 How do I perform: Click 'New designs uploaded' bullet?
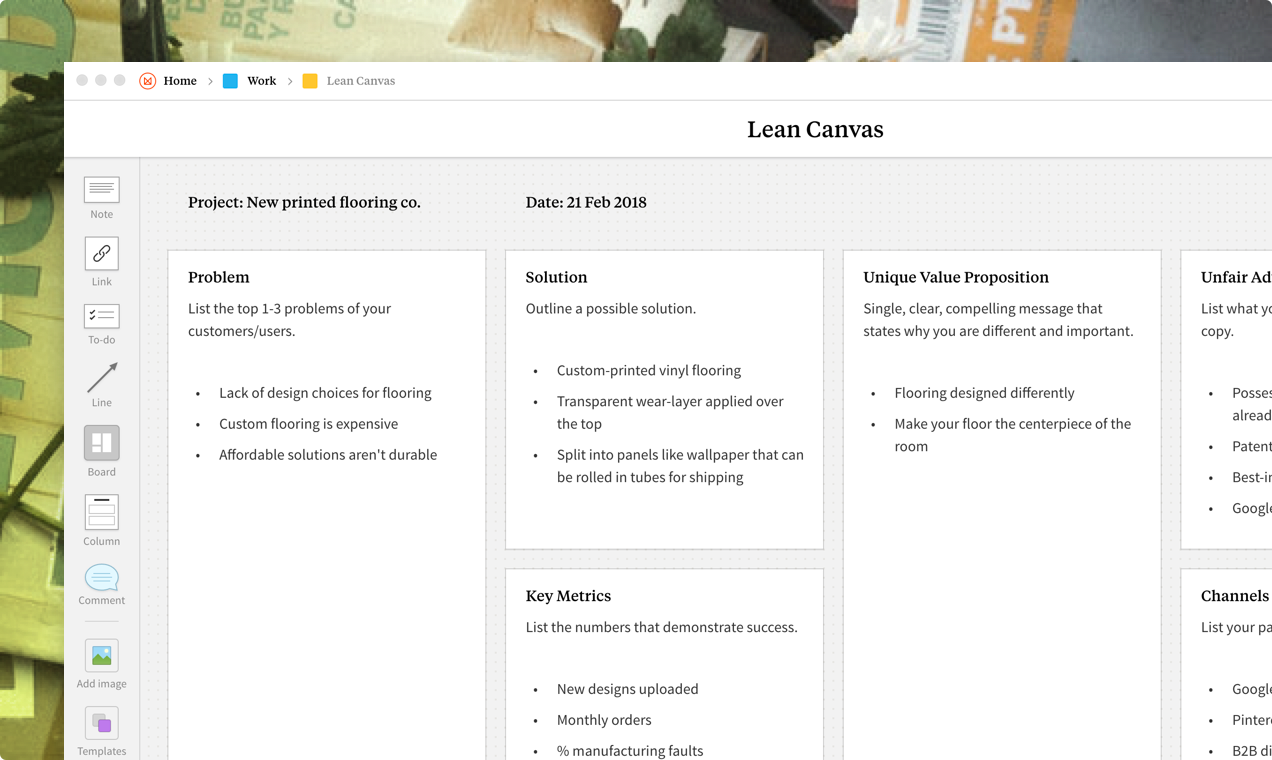pos(628,689)
